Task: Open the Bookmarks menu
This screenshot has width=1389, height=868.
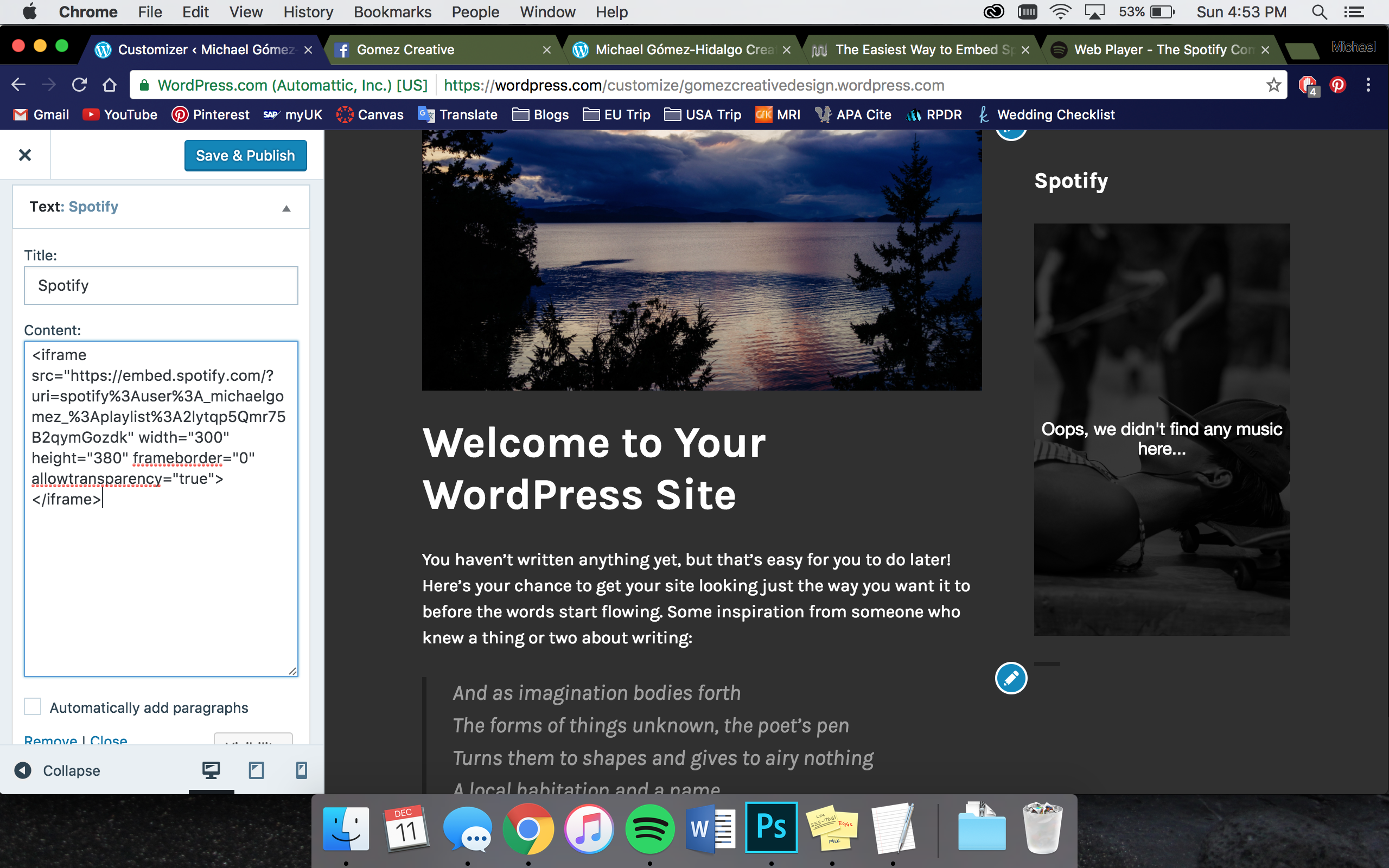Action: tap(392, 12)
